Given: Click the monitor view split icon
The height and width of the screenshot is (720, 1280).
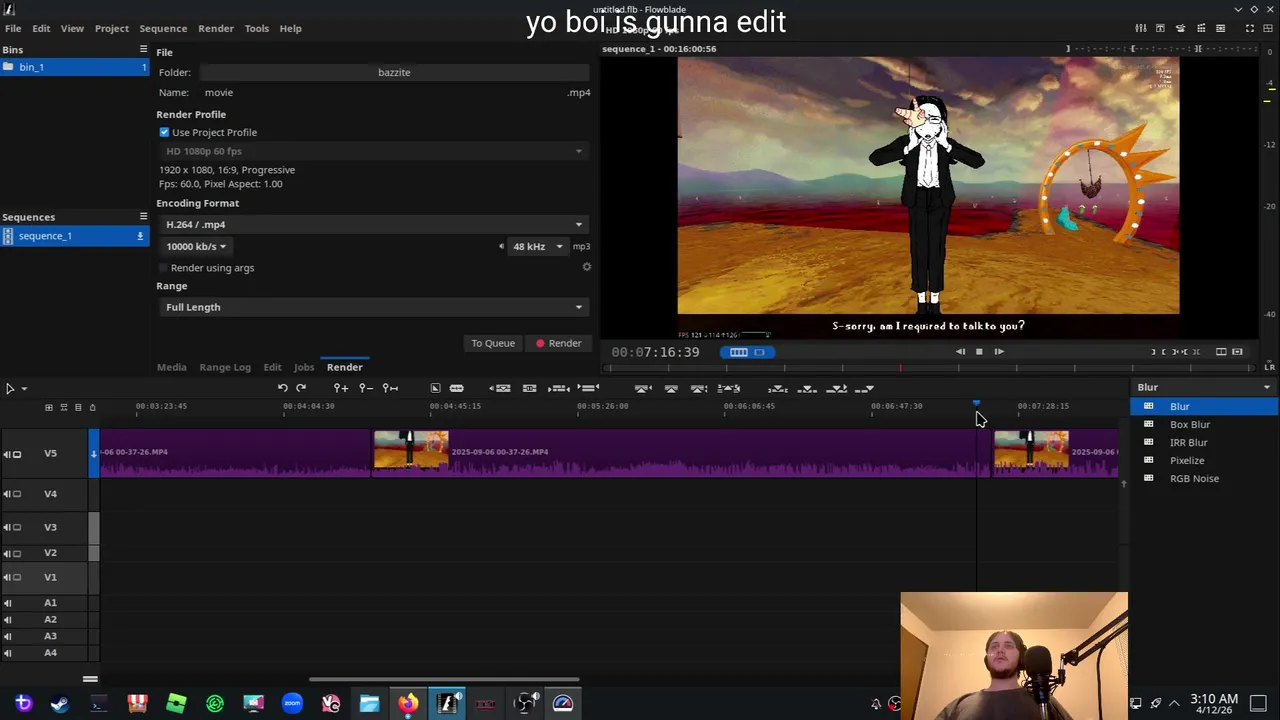Looking at the screenshot, I should (x=1221, y=352).
